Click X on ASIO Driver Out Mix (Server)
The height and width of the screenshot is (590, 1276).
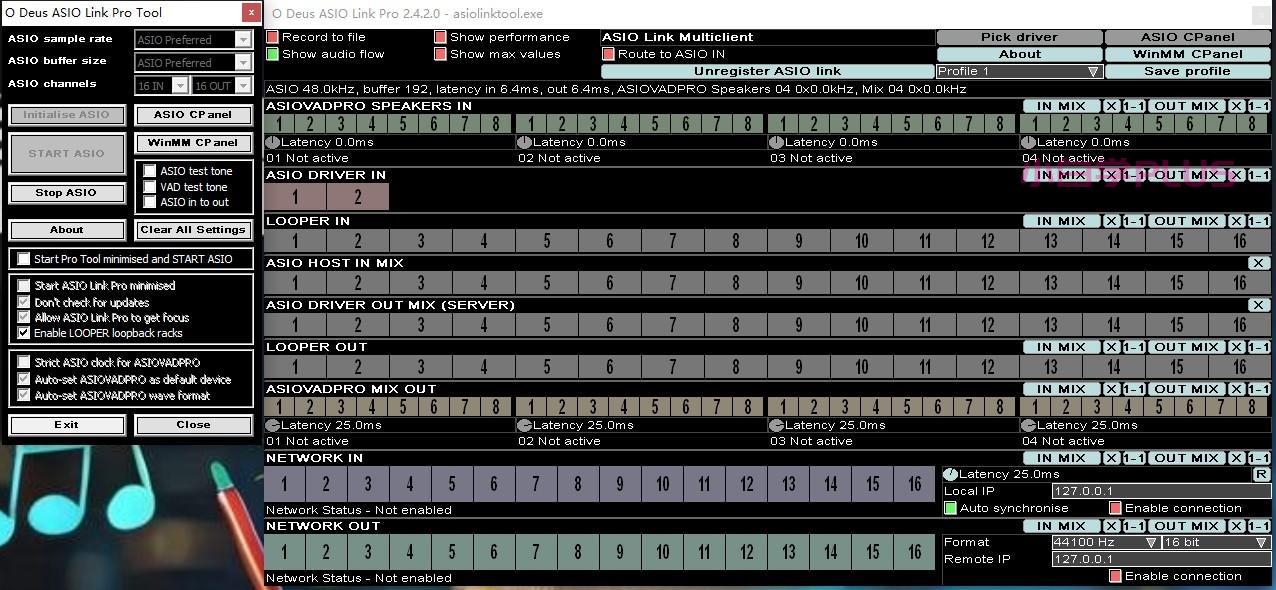coord(1258,305)
